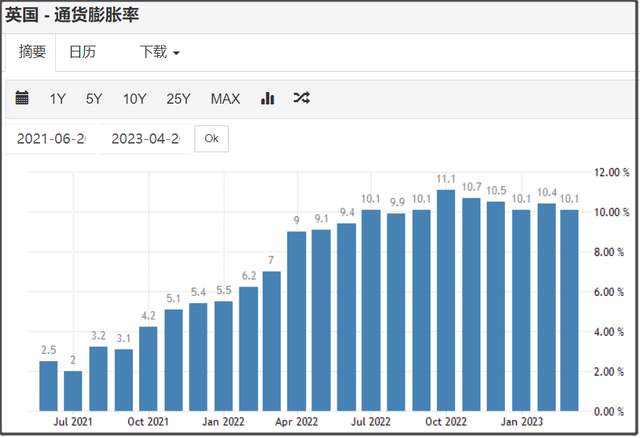This screenshot has width=640, height=438.
Task: Expand the 下载 dropdown menu
Action: pyautogui.click(x=159, y=52)
